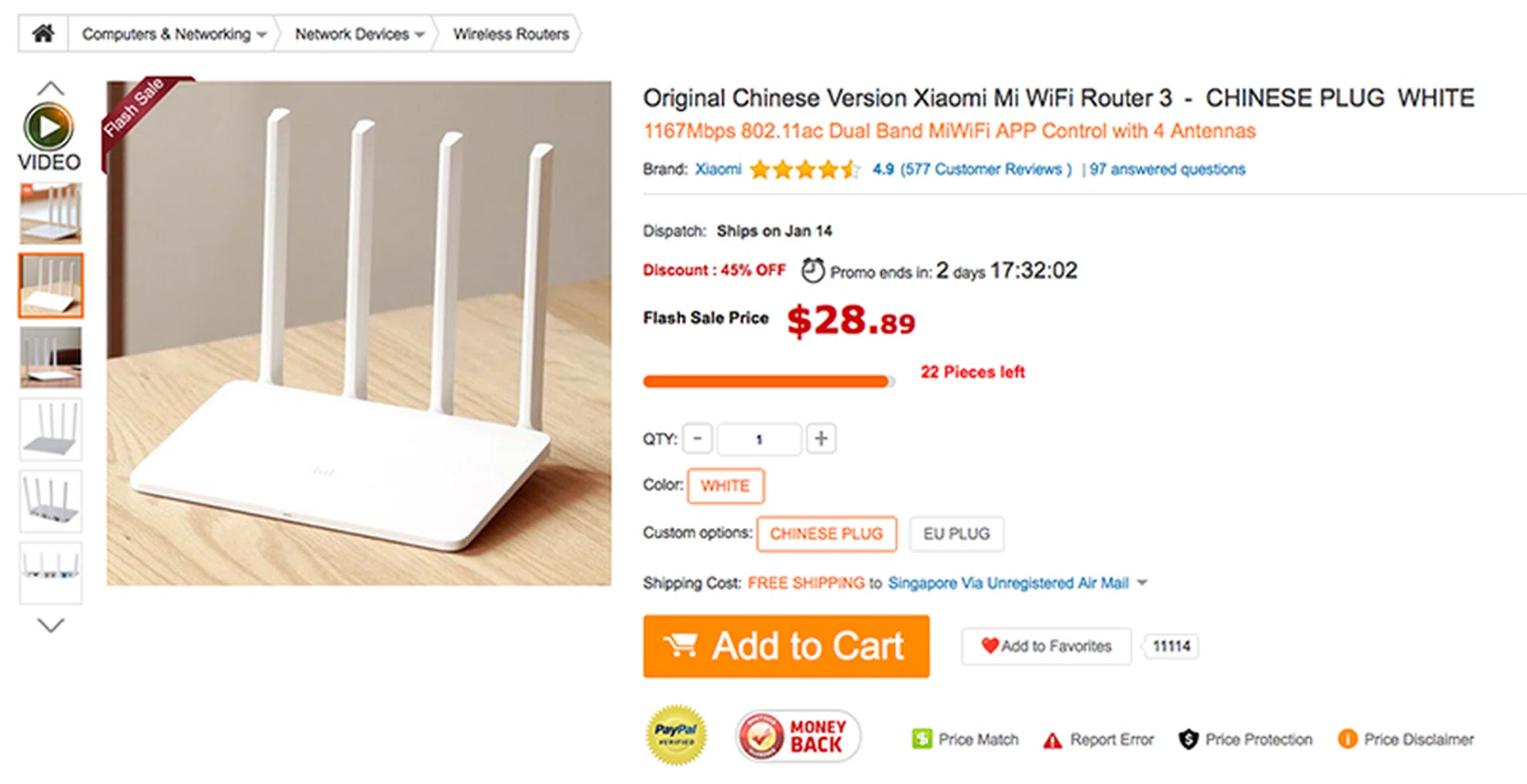Expand the Network Devices dropdown
Screen dimensions: 1527x784
(x=419, y=34)
